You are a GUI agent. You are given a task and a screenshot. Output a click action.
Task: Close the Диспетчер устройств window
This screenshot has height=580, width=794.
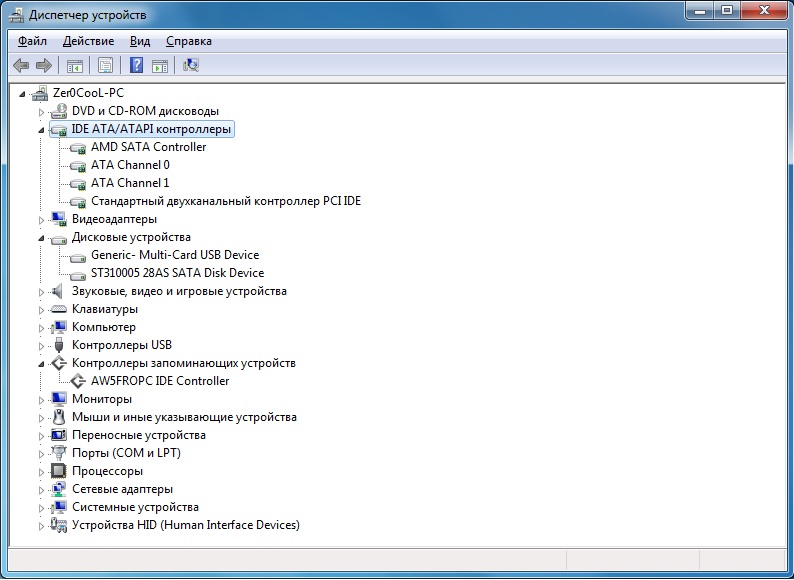click(x=765, y=10)
